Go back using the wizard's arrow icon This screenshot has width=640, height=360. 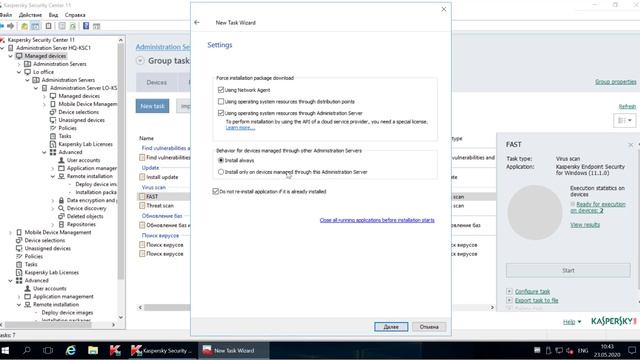[x=197, y=22]
